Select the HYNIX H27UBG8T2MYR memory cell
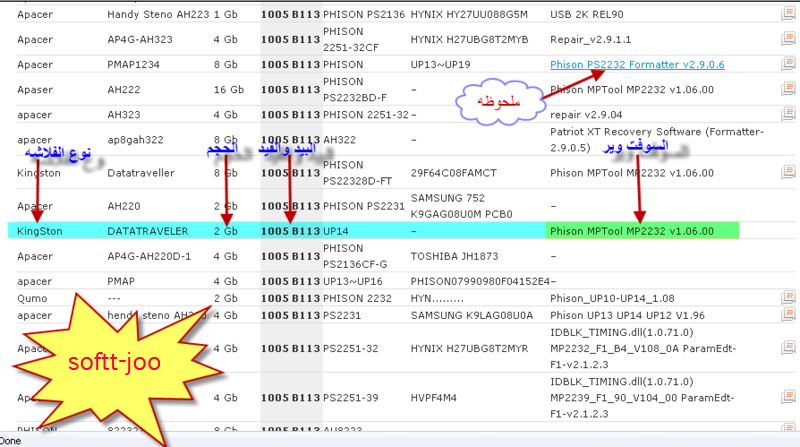Image resolution: width=800 pixels, height=447 pixels. coord(469,348)
